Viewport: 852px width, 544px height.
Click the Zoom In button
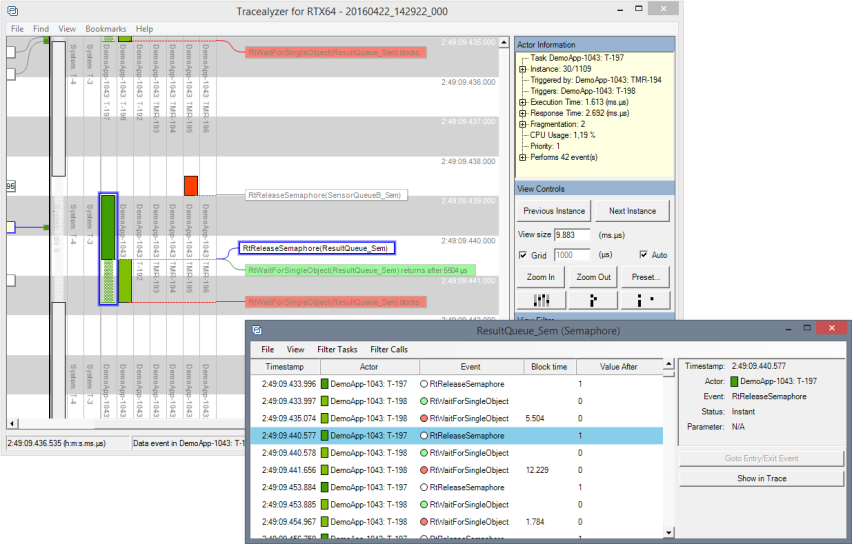click(540, 277)
